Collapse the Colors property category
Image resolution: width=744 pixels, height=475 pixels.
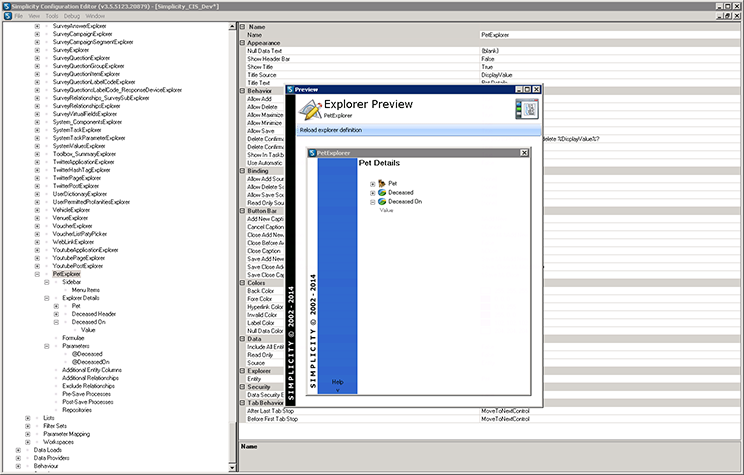pos(242,283)
